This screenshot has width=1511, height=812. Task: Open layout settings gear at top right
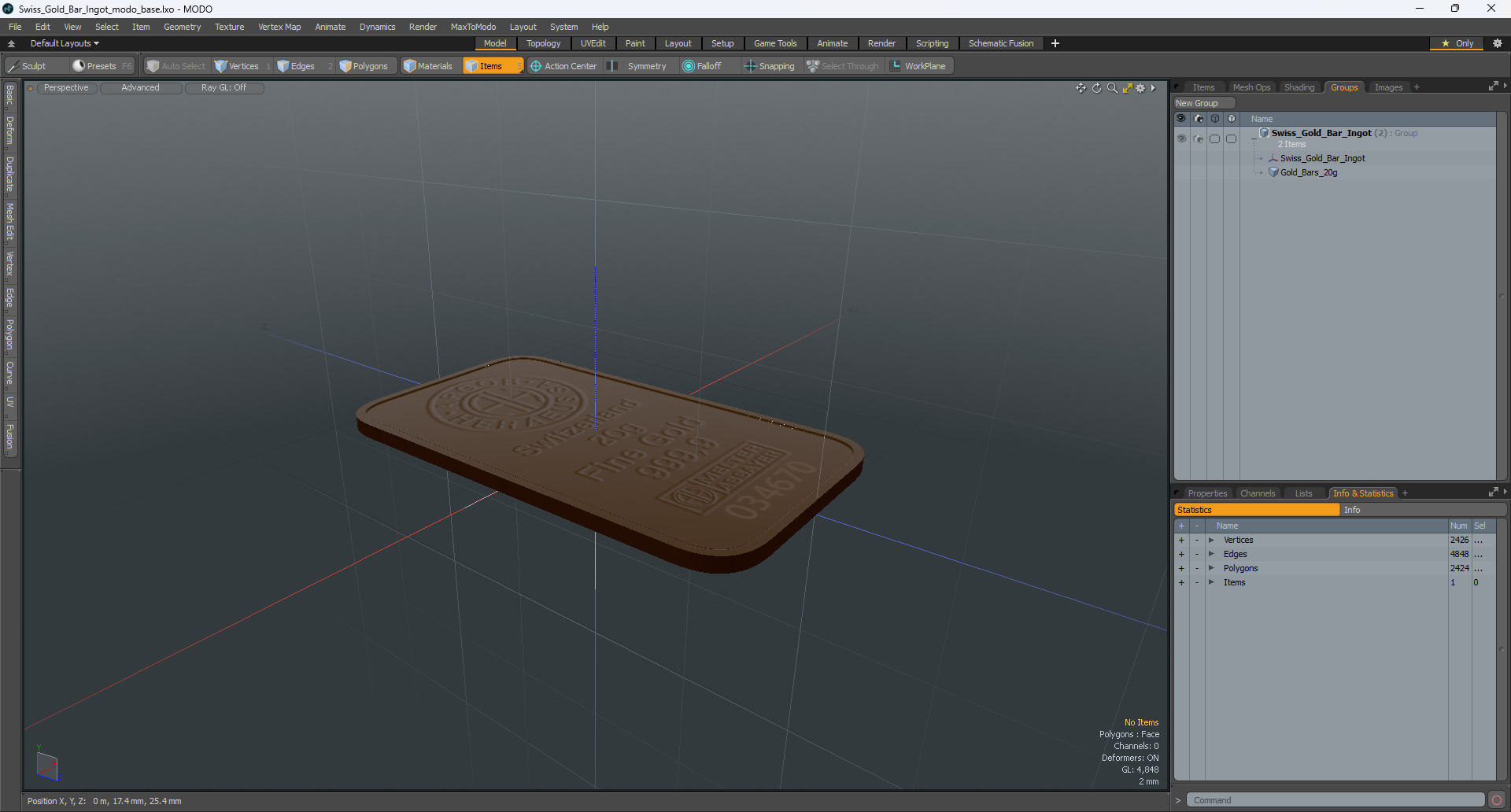click(1498, 44)
